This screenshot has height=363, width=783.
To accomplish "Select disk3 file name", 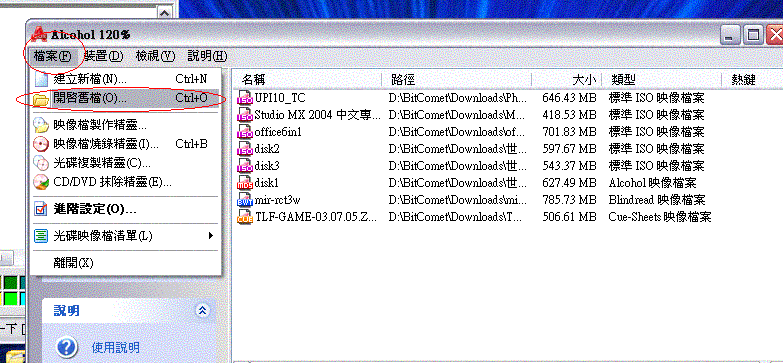I will tap(267, 166).
